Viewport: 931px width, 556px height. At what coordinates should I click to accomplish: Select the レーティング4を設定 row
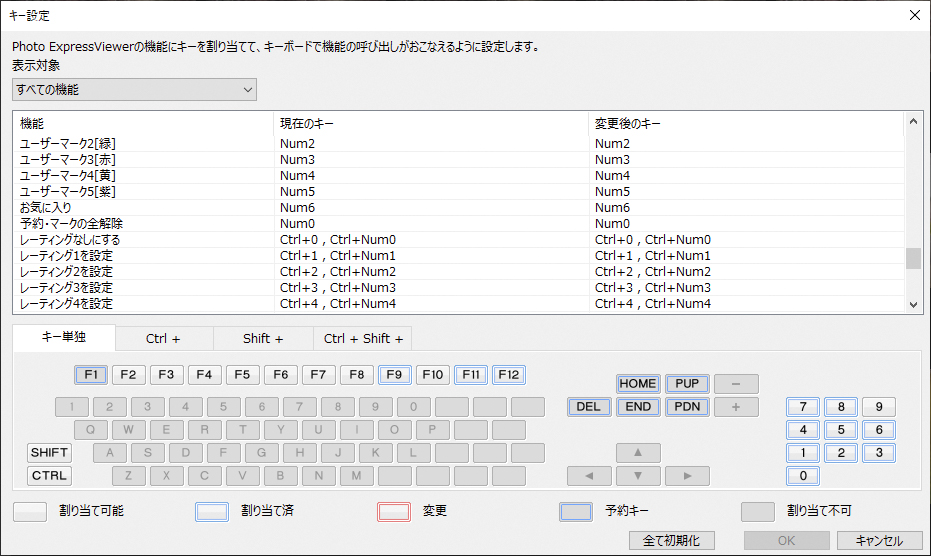[x=458, y=304]
